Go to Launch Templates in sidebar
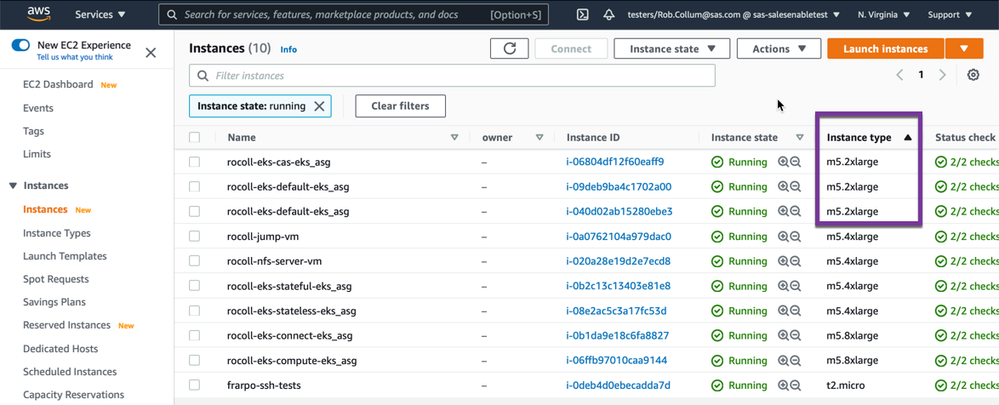The image size is (999, 405). (64, 256)
